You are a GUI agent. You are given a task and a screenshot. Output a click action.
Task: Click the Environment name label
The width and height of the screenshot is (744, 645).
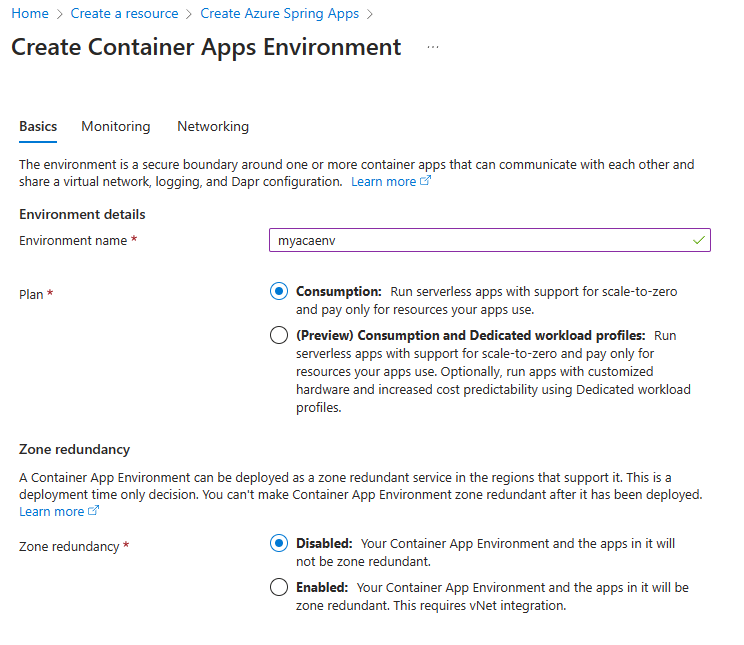point(73,241)
